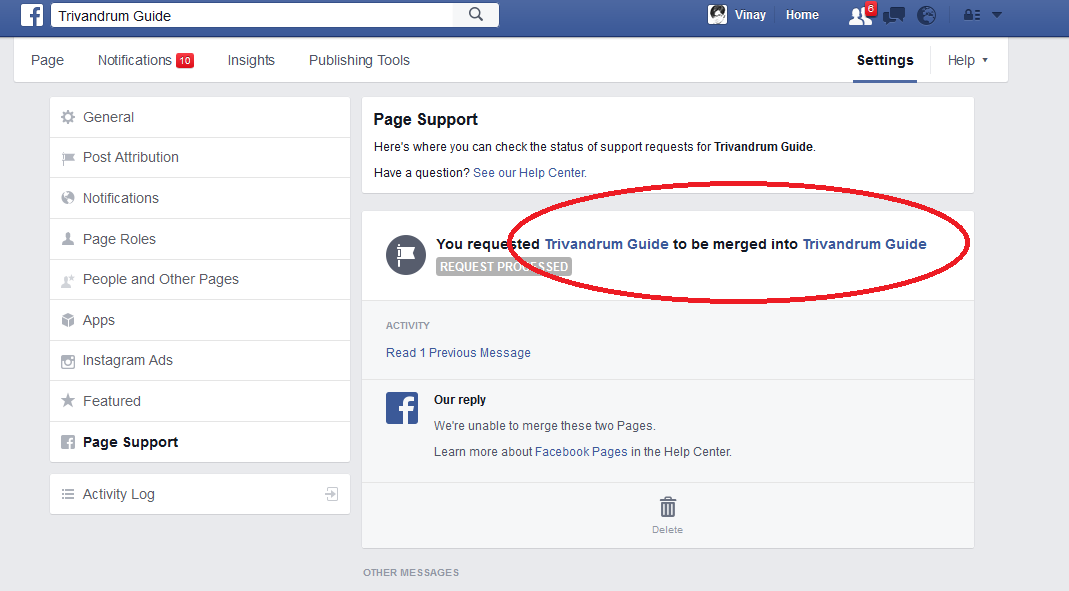Open the Messages chat icon
This screenshot has height=591, width=1069.
(895, 15)
